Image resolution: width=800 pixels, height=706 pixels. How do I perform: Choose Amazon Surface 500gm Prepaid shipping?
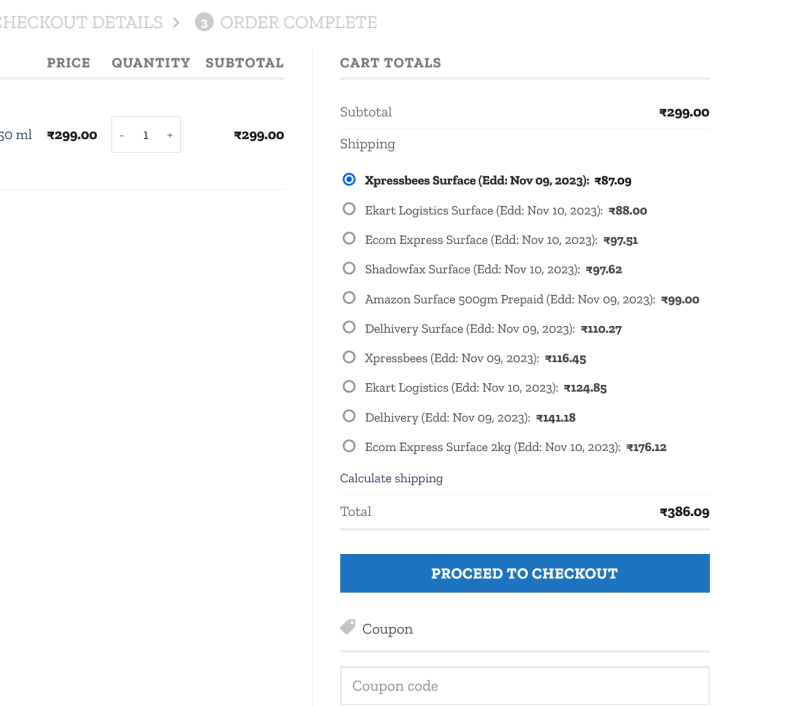348,297
